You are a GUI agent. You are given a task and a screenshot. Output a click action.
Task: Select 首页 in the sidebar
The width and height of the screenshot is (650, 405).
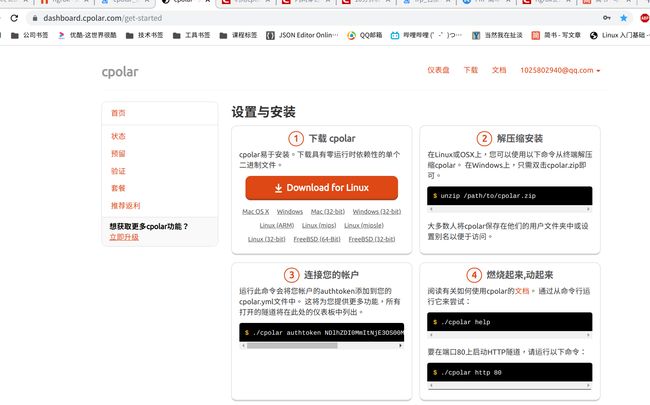[x=118, y=113]
